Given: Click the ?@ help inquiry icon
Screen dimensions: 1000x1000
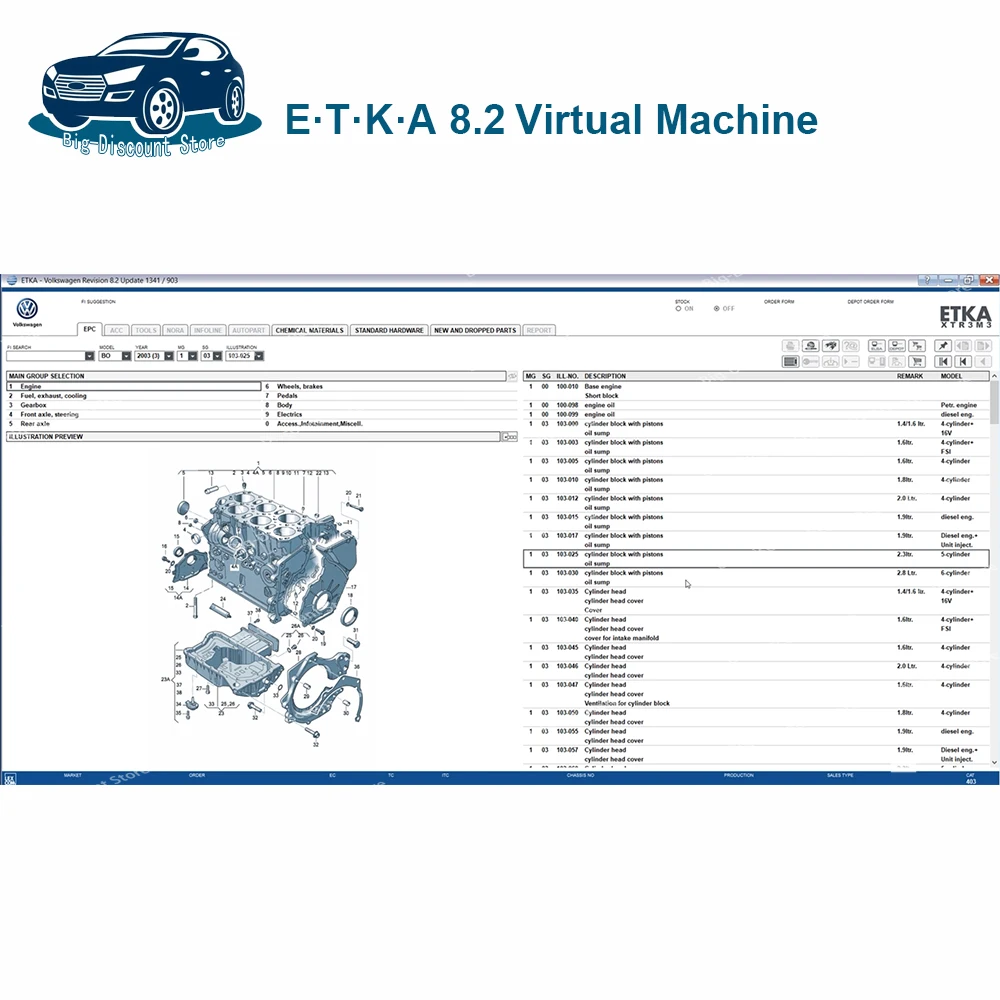Looking at the screenshot, I should point(851,346).
